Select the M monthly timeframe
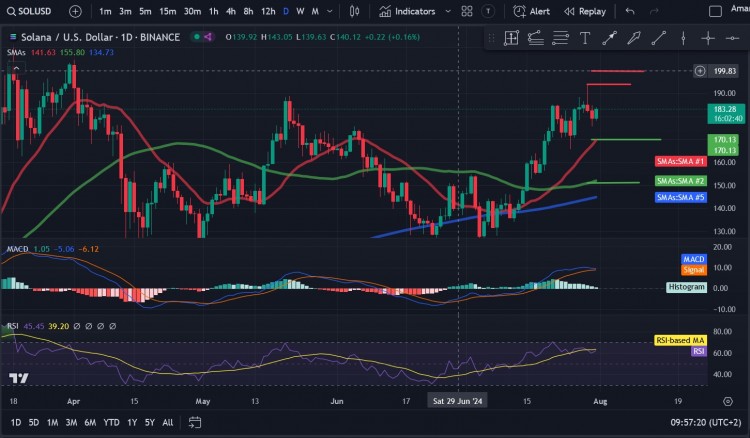The image size is (750, 438). click(x=315, y=11)
